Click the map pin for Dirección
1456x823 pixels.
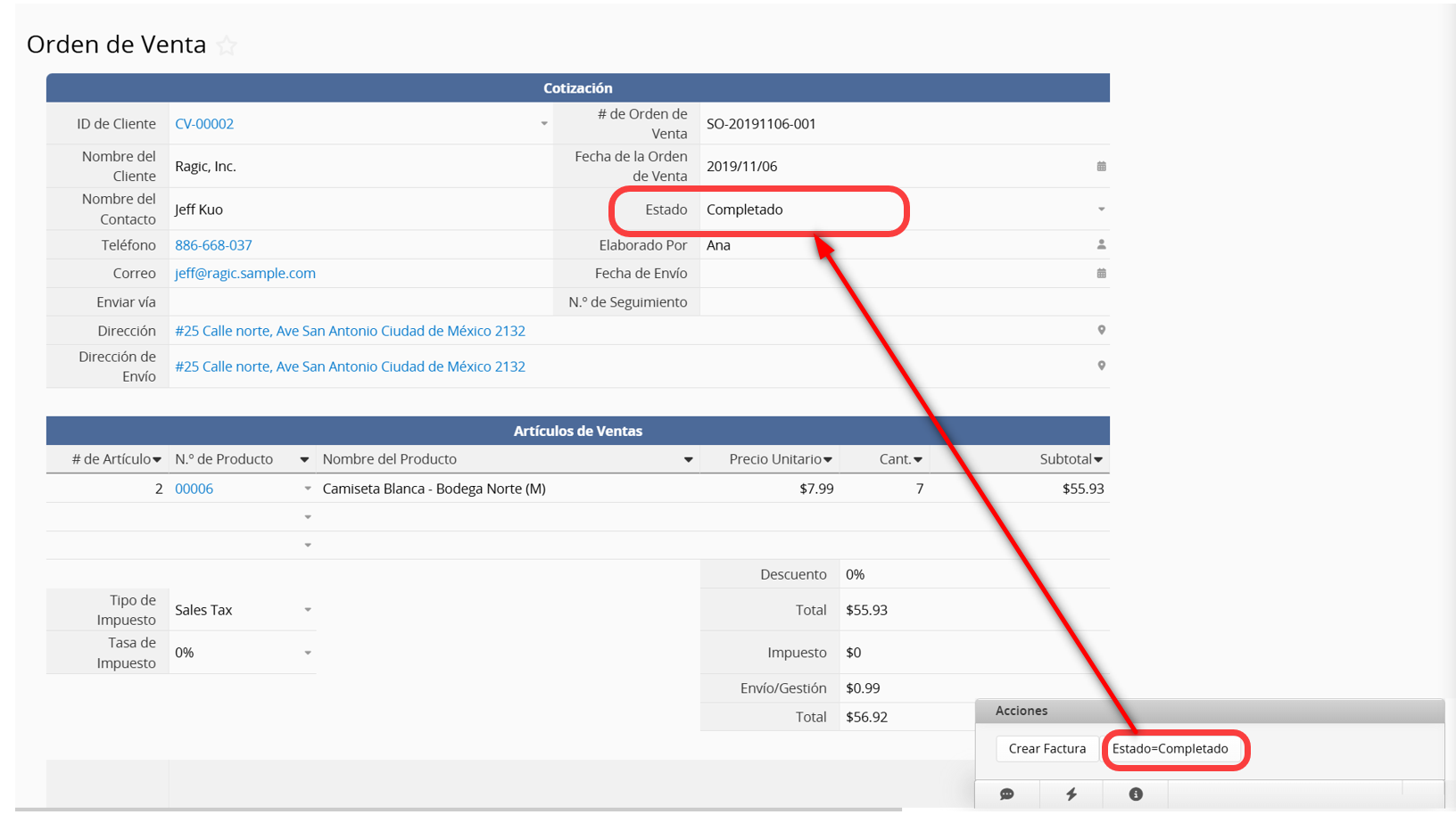pos(1101,331)
